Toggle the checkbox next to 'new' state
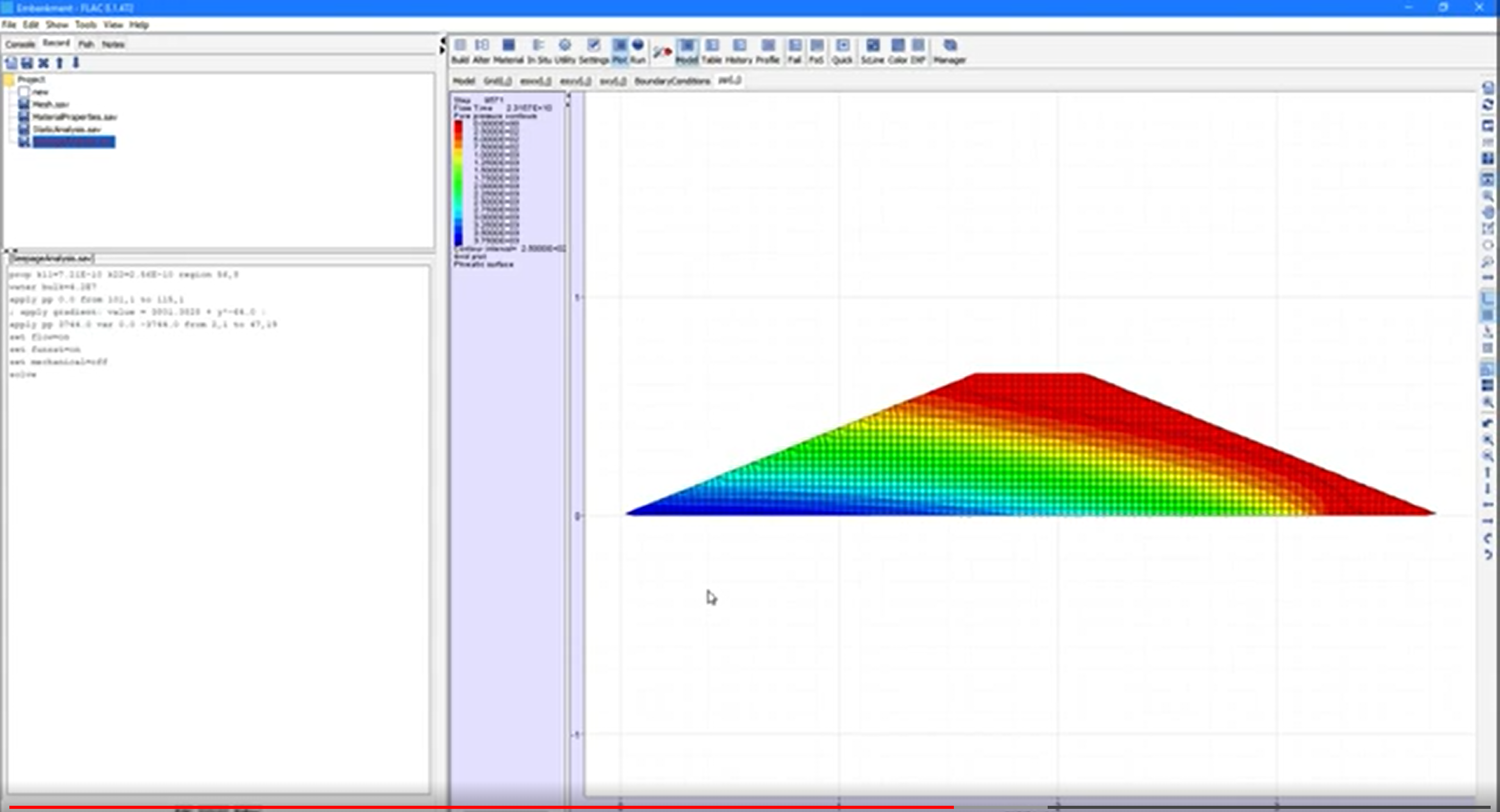 (24, 92)
